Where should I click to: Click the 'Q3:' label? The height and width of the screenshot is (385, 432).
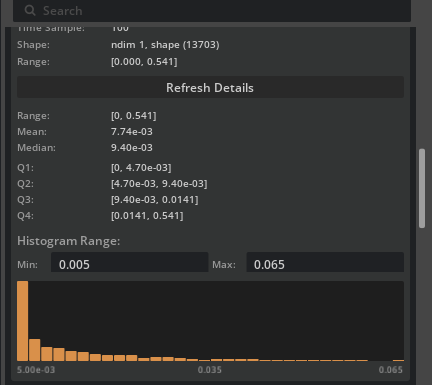(25, 200)
